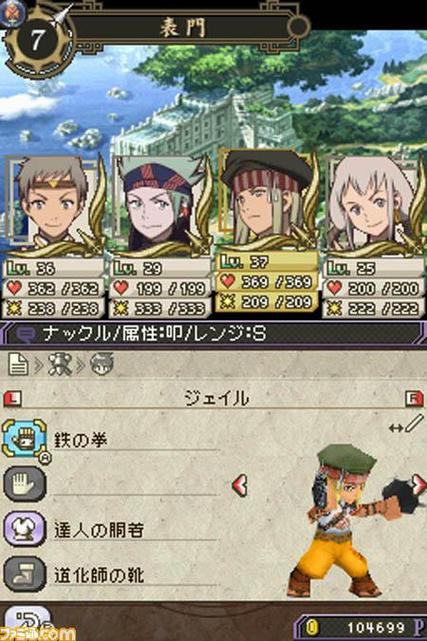The image size is (427, 641).
Task: Select the boots equipment slot icon
Action: (24, 574)
